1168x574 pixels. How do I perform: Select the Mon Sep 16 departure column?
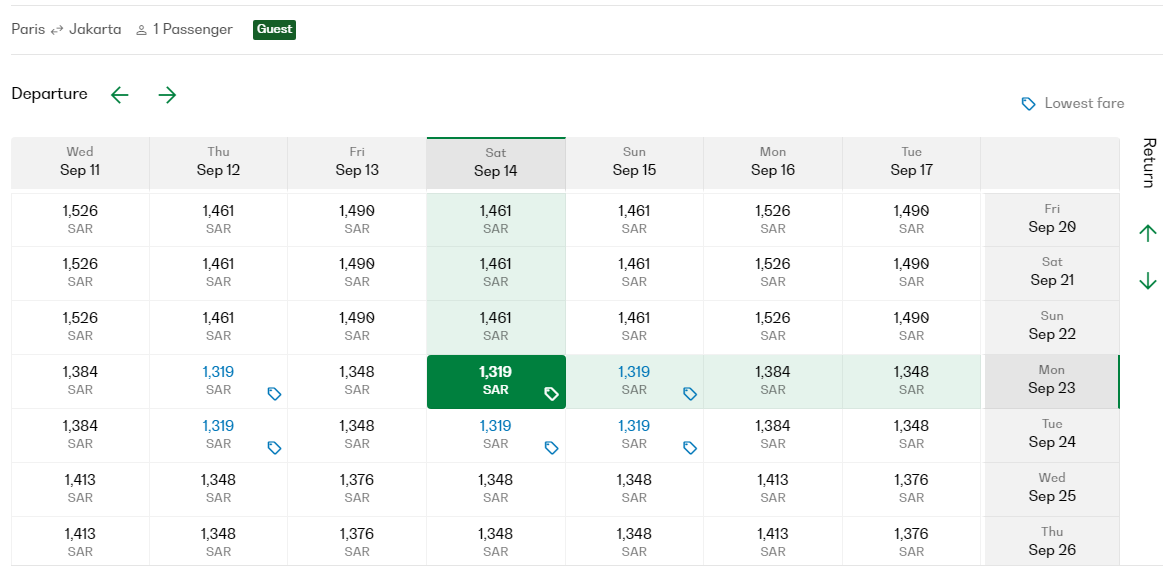(x=773, y=163)
